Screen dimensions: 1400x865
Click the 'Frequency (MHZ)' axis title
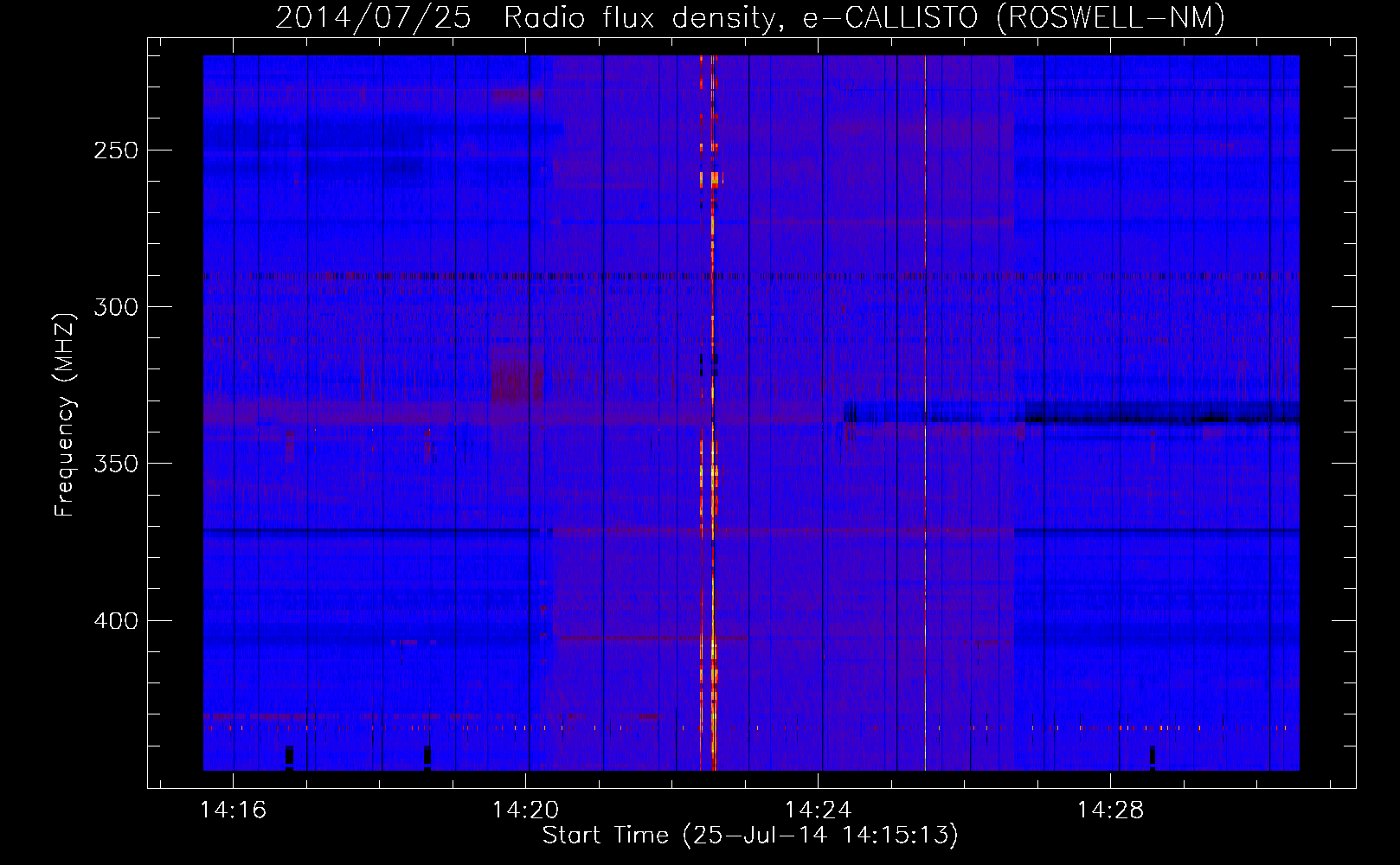[66, 414]
